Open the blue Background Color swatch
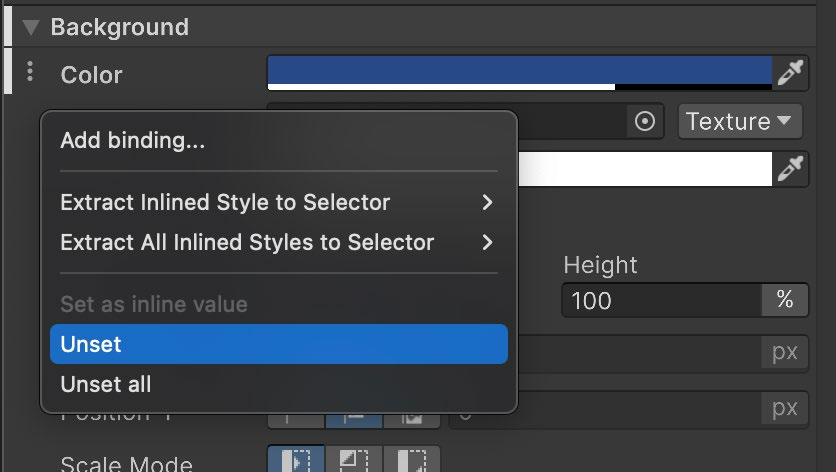The image size is (836, 472). tap(519, 73)
